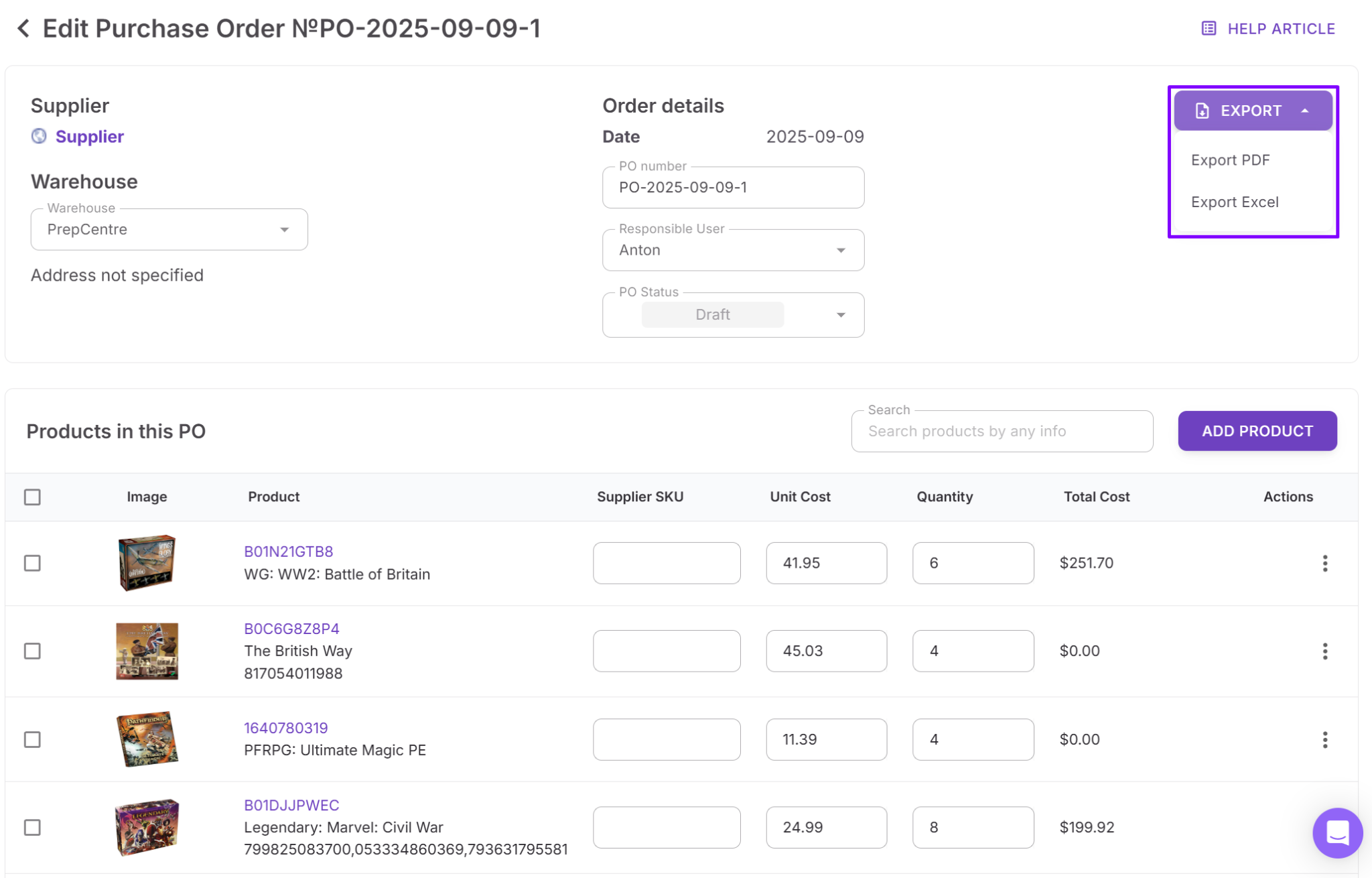Click the globe icon next to Supplier
The width and height of the screenshot is (1372, 878).
39,137
